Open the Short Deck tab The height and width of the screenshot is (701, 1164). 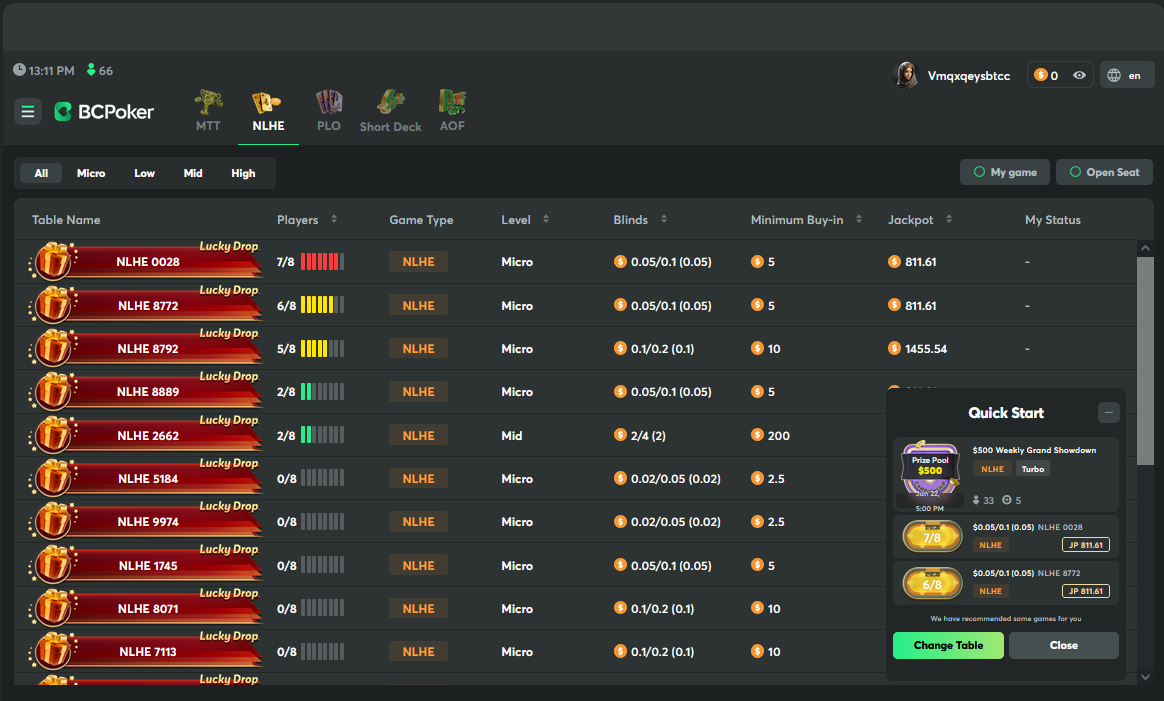pos(390,111)
